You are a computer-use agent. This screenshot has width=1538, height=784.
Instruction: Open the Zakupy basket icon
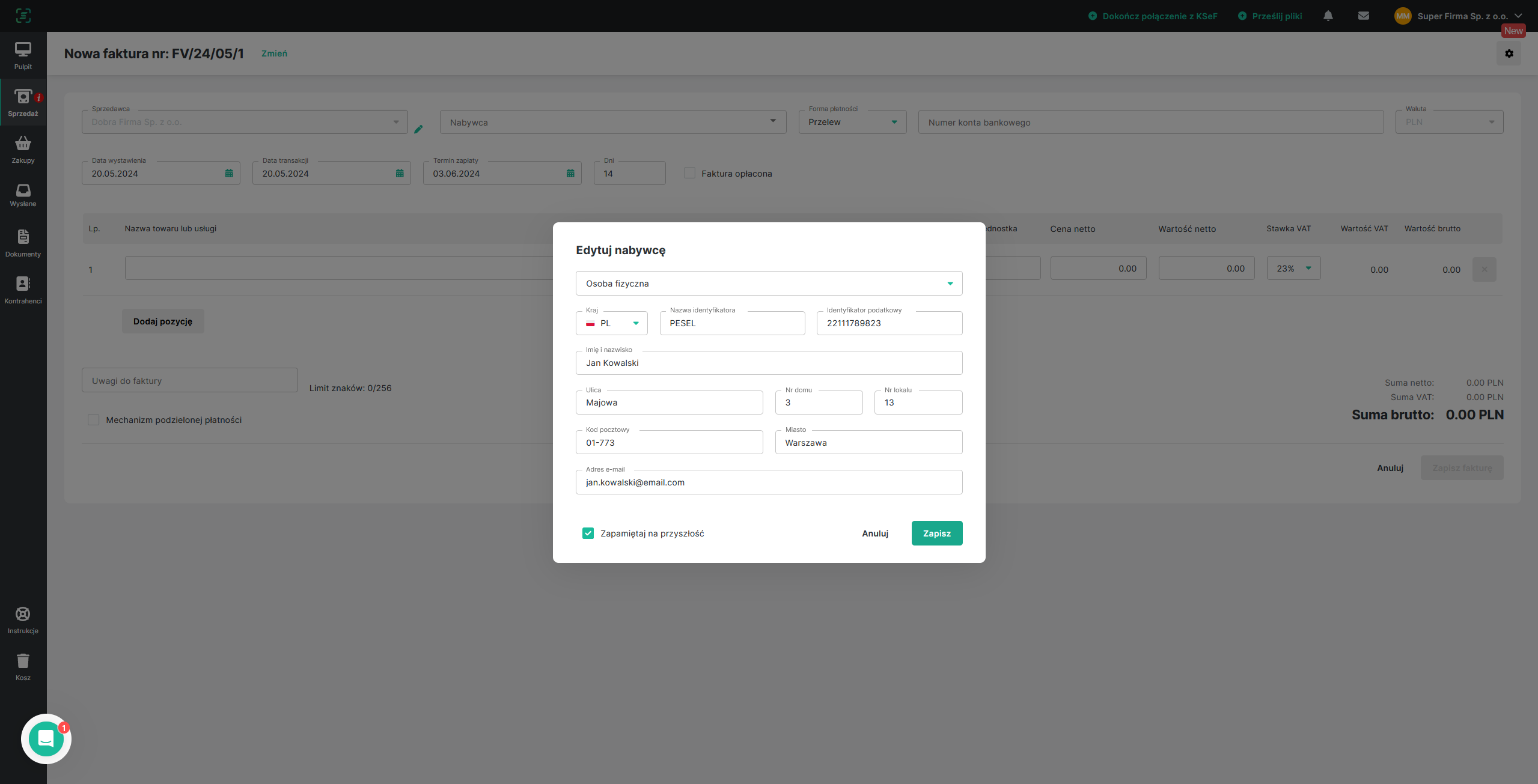[x=23, y=144]
